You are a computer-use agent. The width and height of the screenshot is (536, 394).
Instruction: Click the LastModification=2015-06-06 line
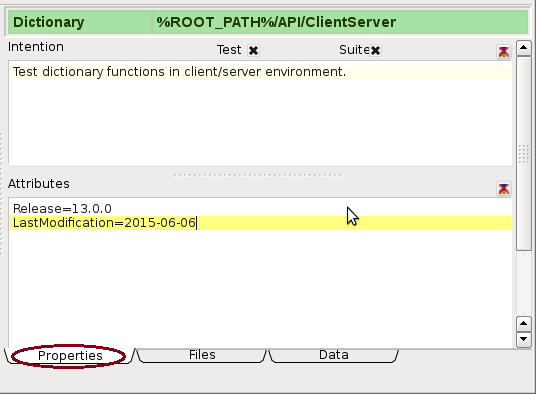click(260, 223)
